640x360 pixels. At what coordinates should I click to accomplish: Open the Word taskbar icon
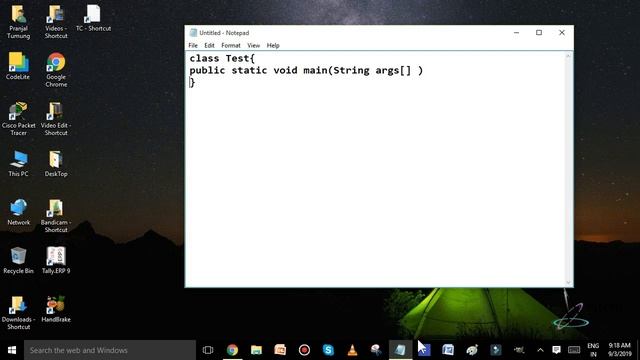(x=448, y=350)
